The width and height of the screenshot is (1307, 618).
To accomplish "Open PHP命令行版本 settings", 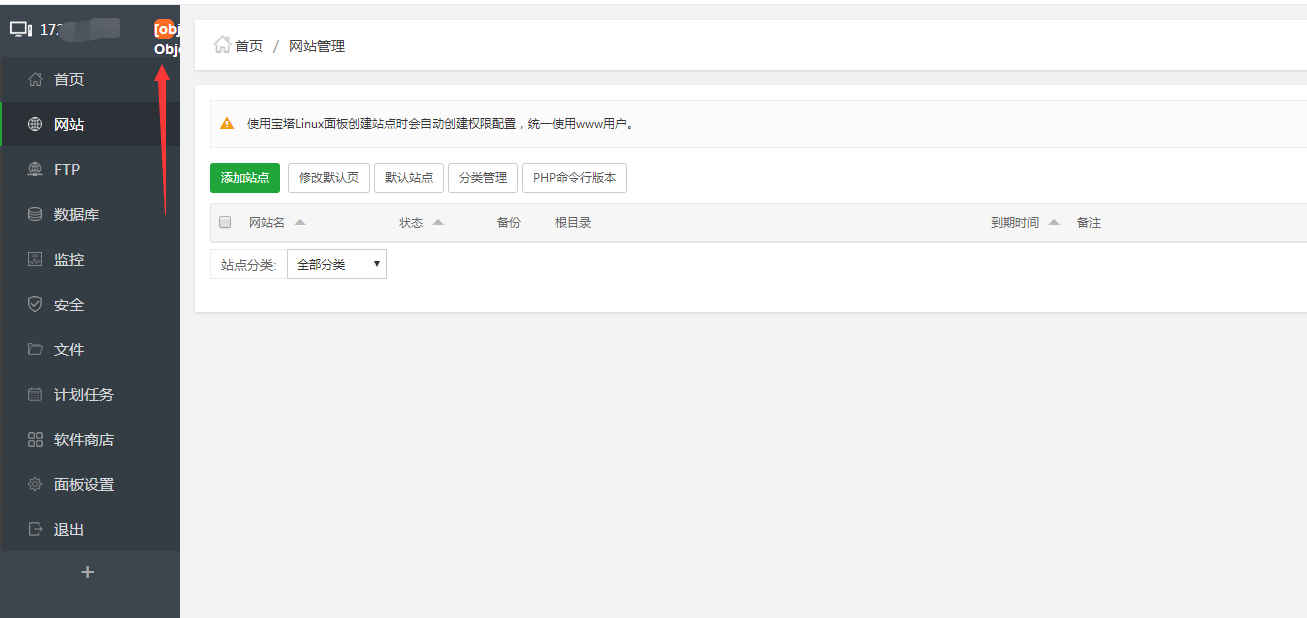I will pyautogui.click(x=574, y=178).
